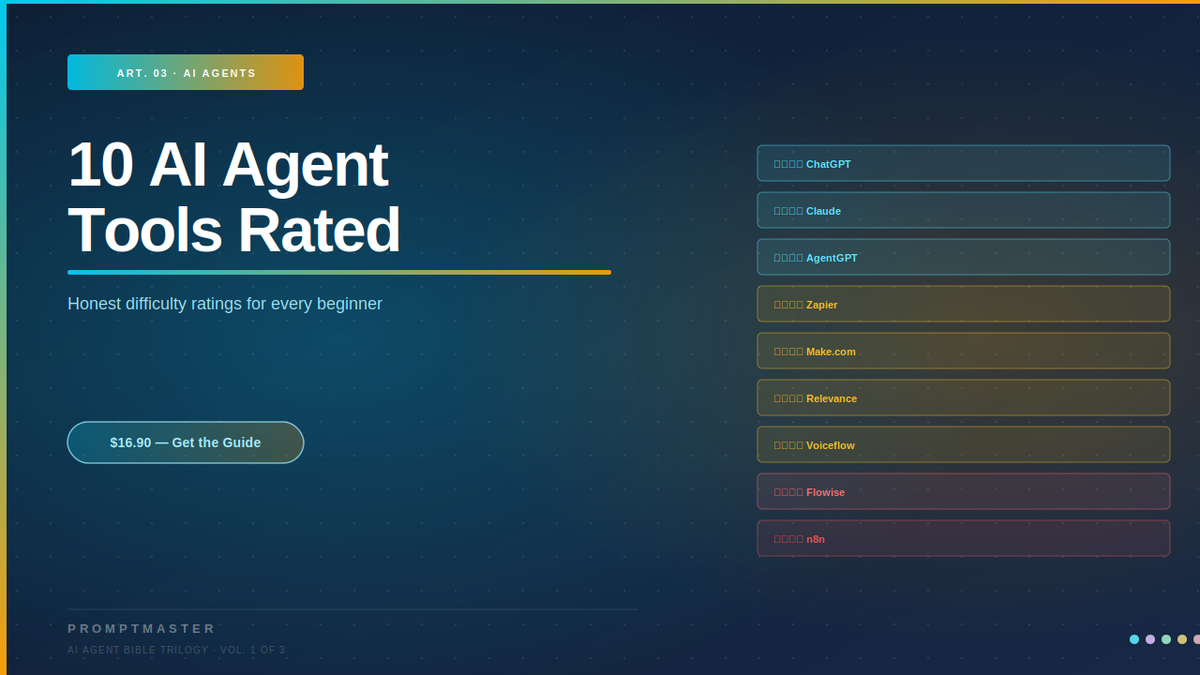Select the n8n tool row
The width and height of the screenshot is (1200, 675).
(963, 538)
